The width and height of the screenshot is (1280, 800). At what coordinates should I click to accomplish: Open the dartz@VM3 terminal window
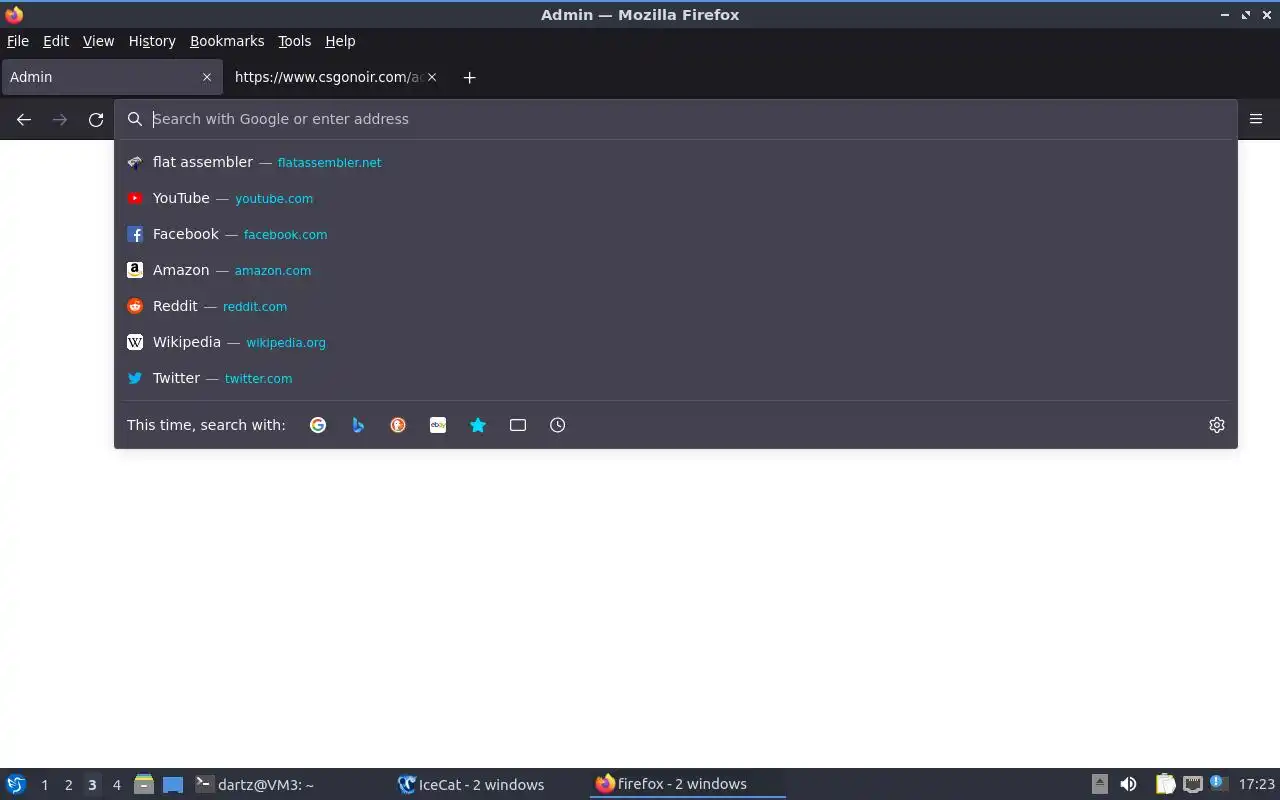click(x=290, y=785)
